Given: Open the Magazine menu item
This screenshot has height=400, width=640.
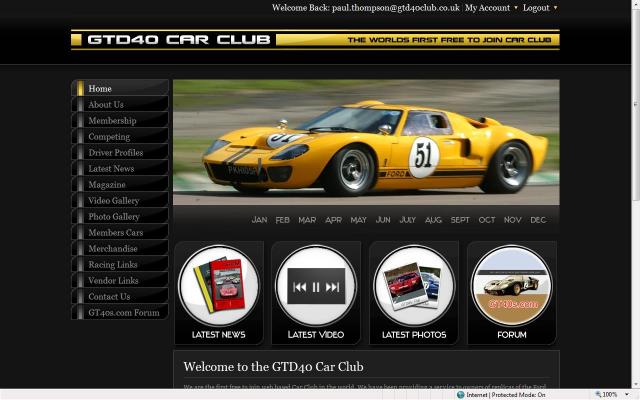Looking at the screenshot, I should [120, 184].
